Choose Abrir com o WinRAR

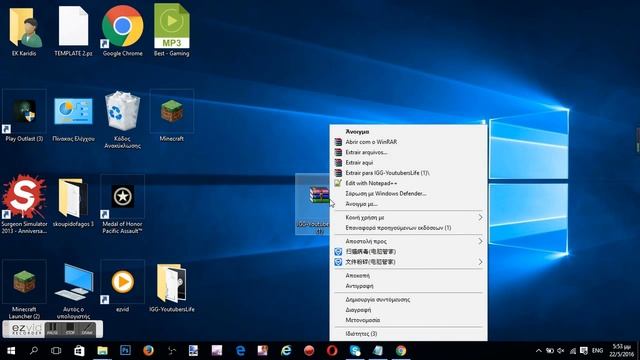pos(408,142)
